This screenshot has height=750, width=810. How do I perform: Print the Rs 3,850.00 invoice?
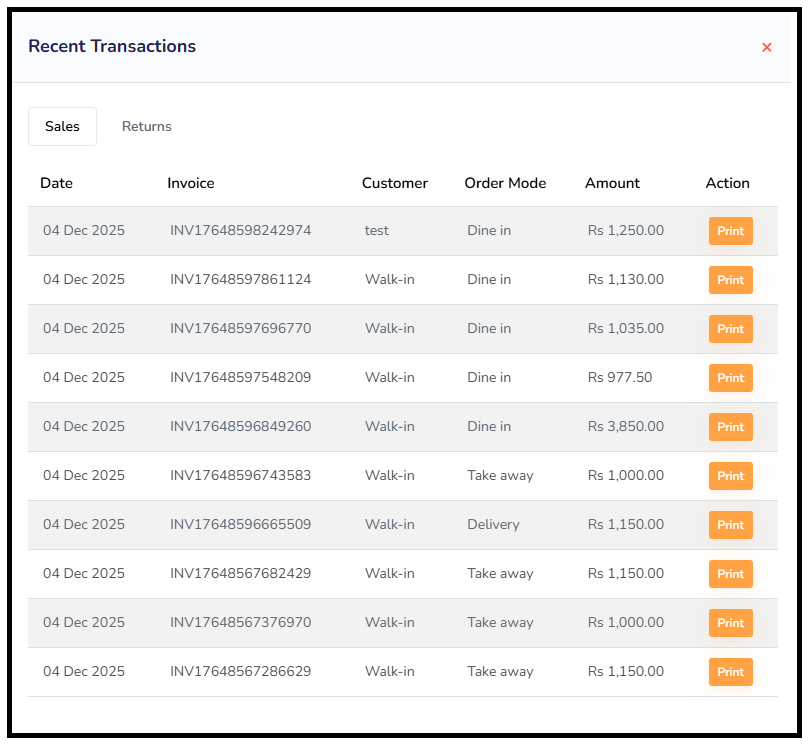[730, 427]
